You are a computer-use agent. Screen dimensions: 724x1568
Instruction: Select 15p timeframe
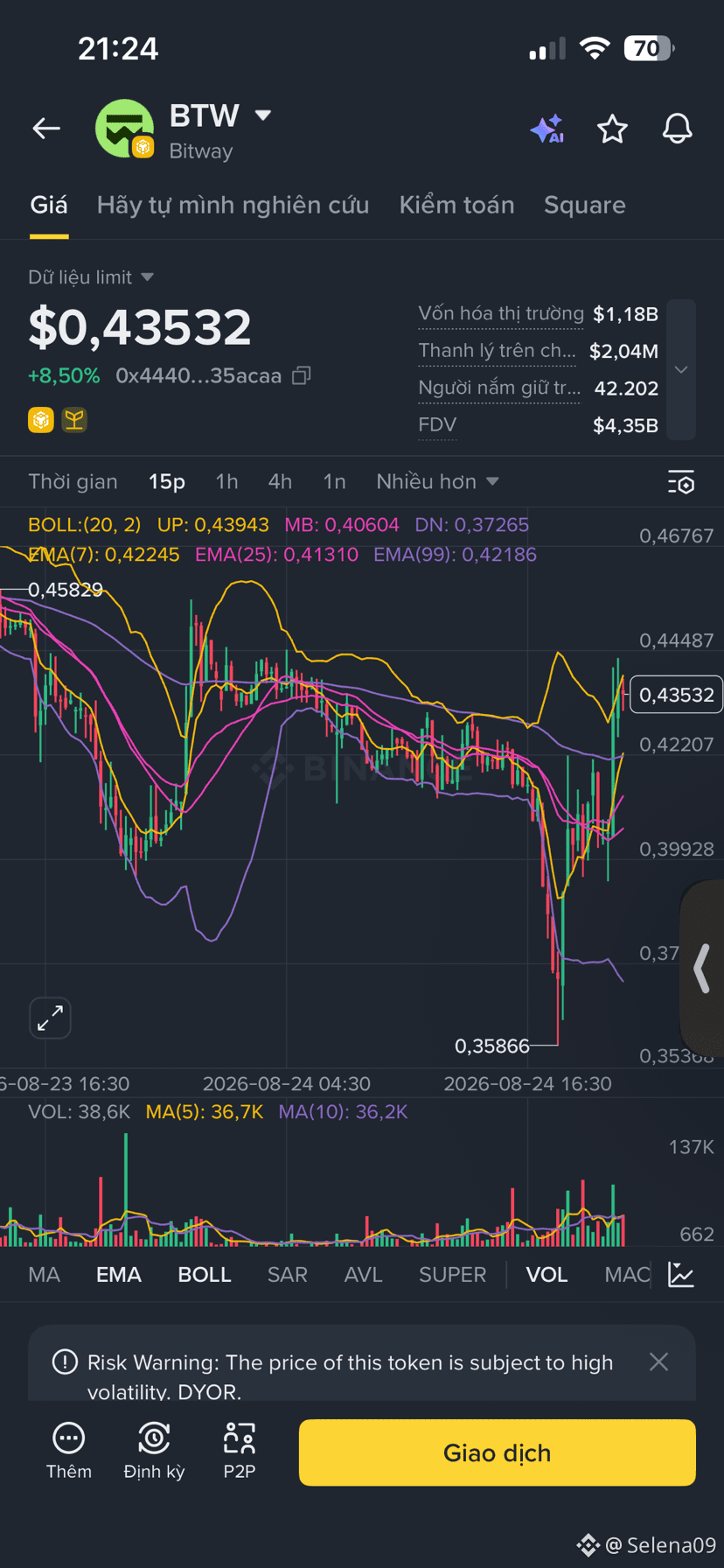coord(167,481)
